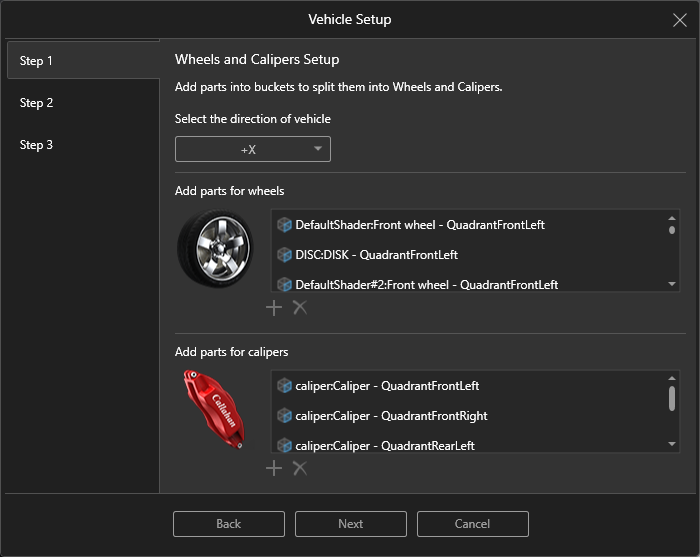This screenshot has height=557, width=700.
Task: Close the Vehicle Setup dialog
Action: pos(679,20)
